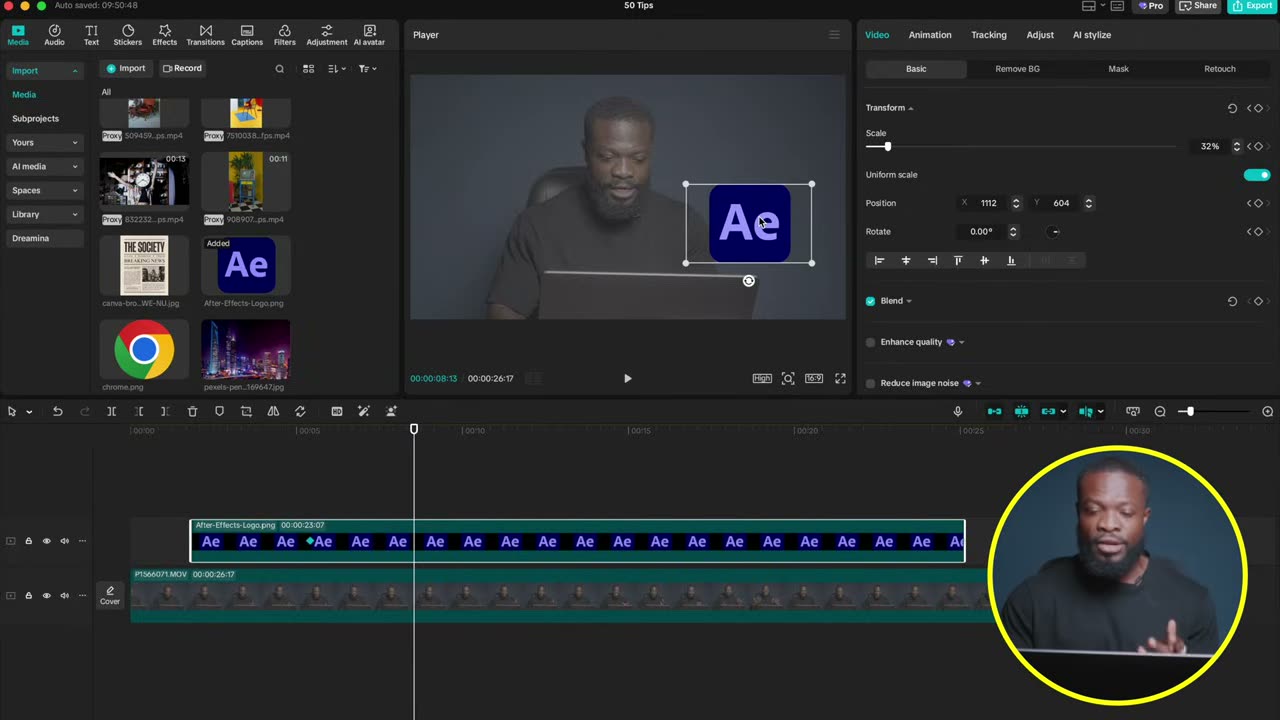Image resolution: width=1280 pixels, height=720 pixels.
Task: Zoom out the timeline
Action: coord(1160,411)
